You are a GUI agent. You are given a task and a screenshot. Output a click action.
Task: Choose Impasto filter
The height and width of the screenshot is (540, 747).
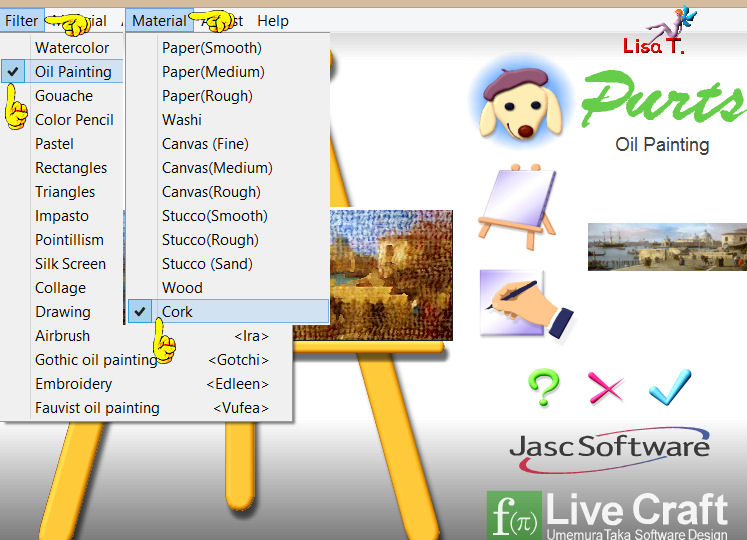point(62,216)
